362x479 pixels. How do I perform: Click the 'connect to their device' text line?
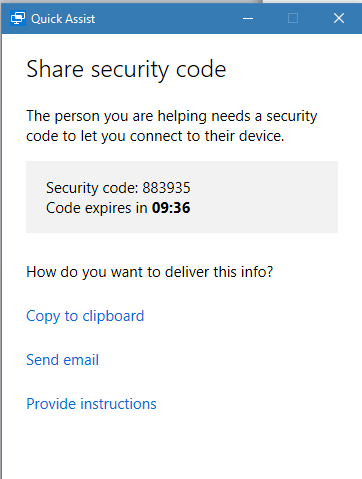pos(155,136)
